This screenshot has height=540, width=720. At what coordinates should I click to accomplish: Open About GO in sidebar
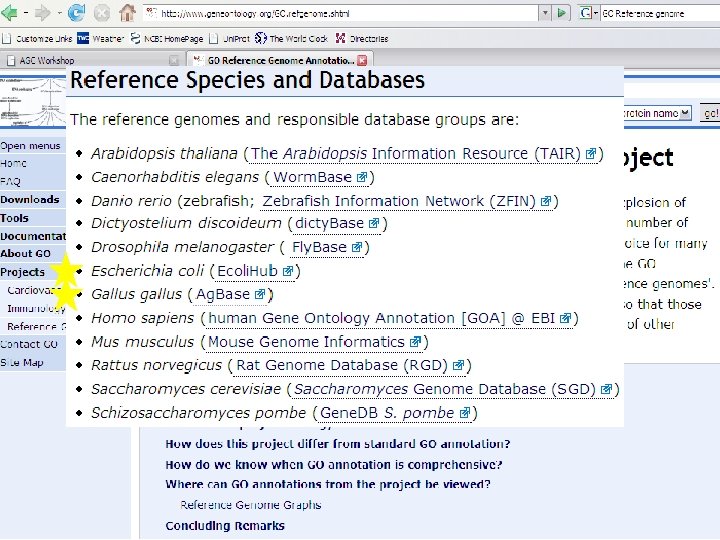click(25, 253)
